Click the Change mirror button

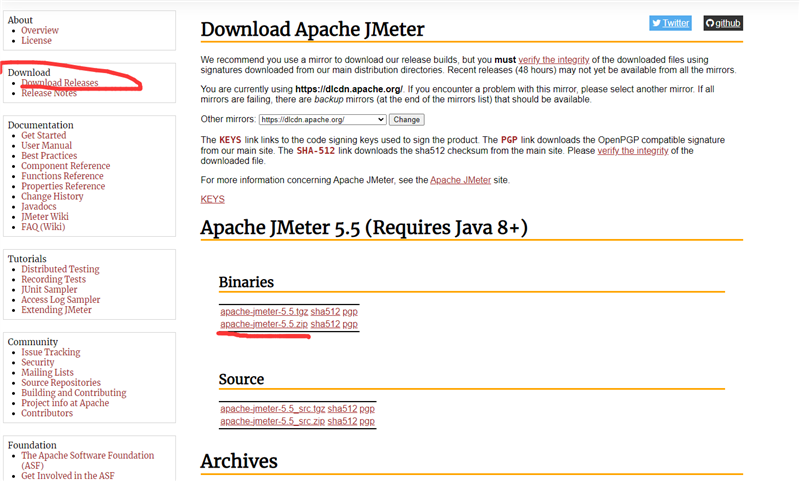point(407,119)
